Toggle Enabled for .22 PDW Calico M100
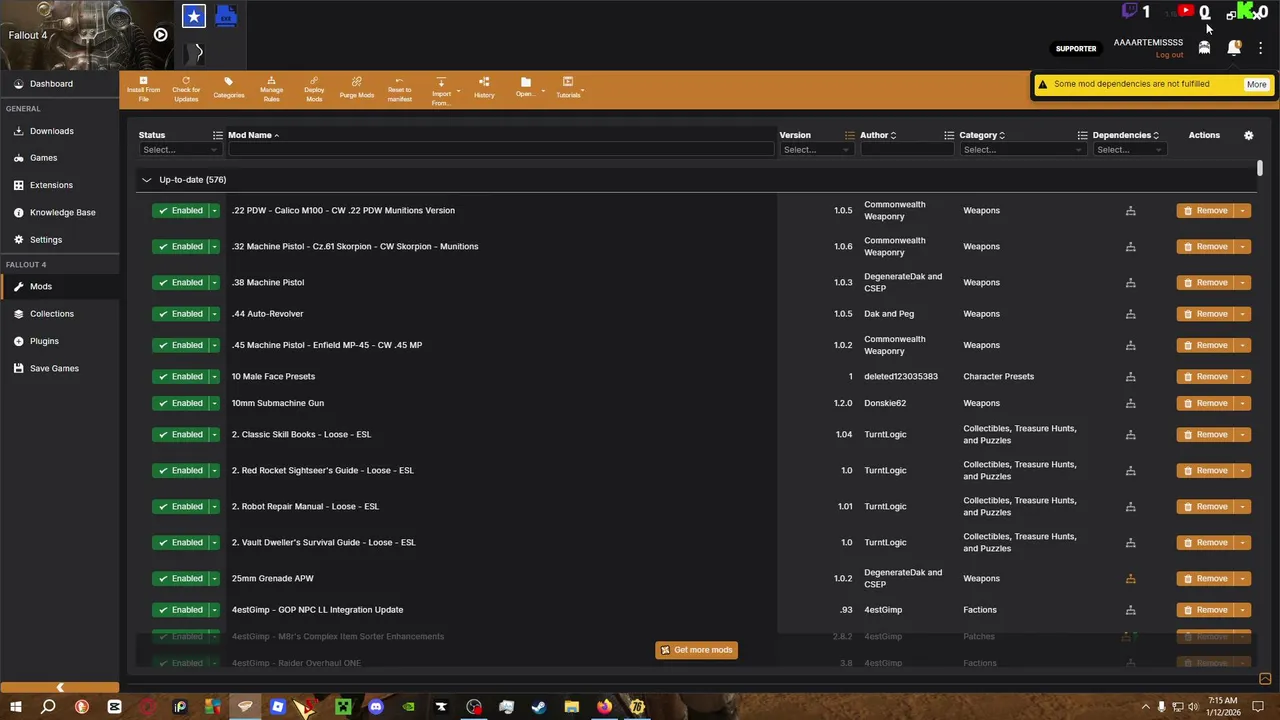1280x720 pixels. pos(179,211)
